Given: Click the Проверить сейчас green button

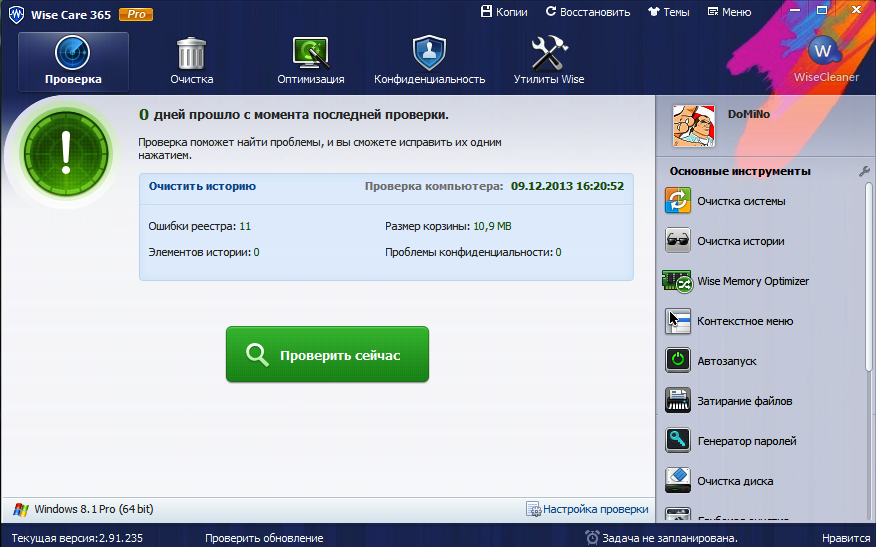Looking at the screenshot, I should [x=327, y=354].
